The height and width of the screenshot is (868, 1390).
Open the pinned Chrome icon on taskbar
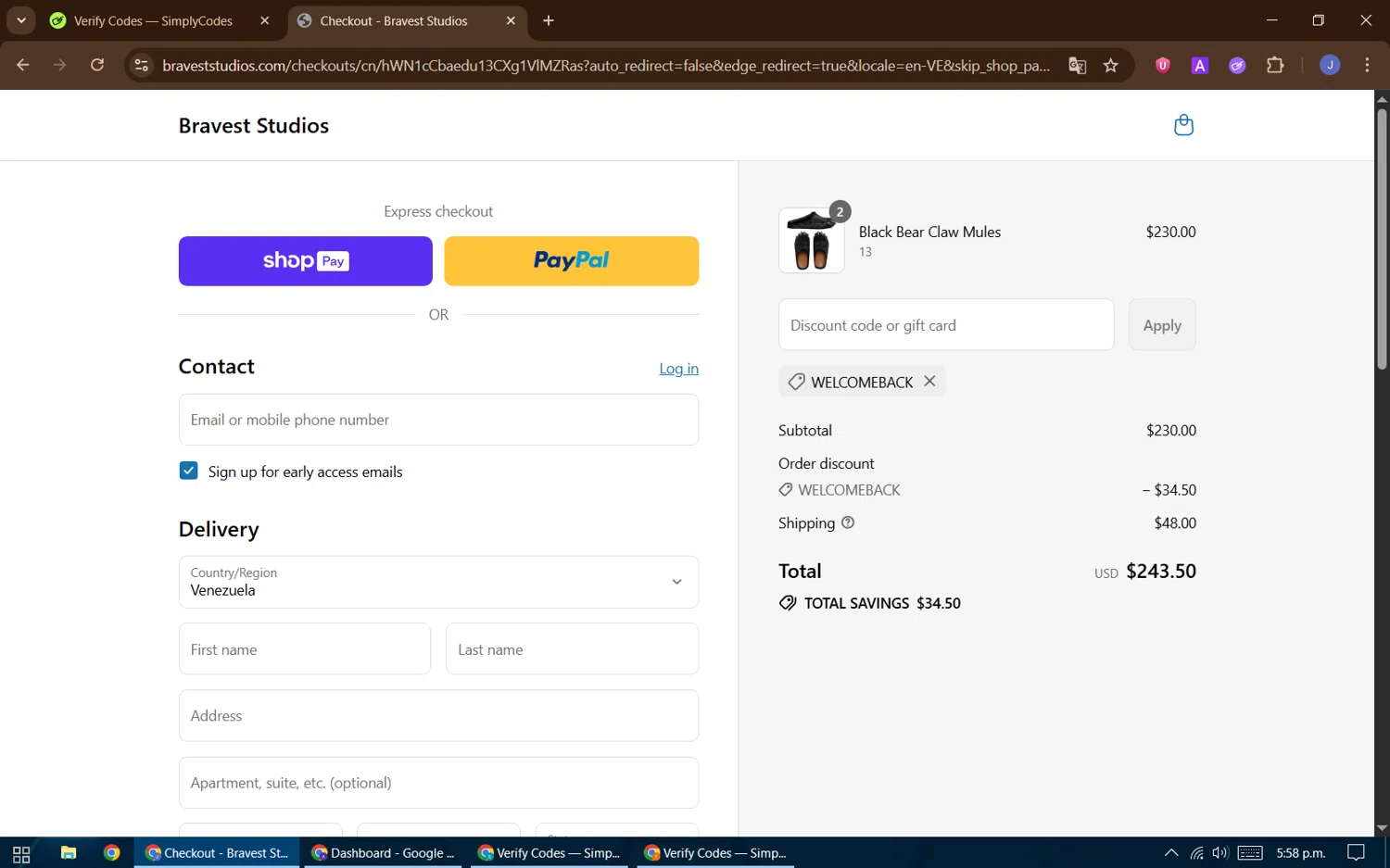tap(112, 853)
